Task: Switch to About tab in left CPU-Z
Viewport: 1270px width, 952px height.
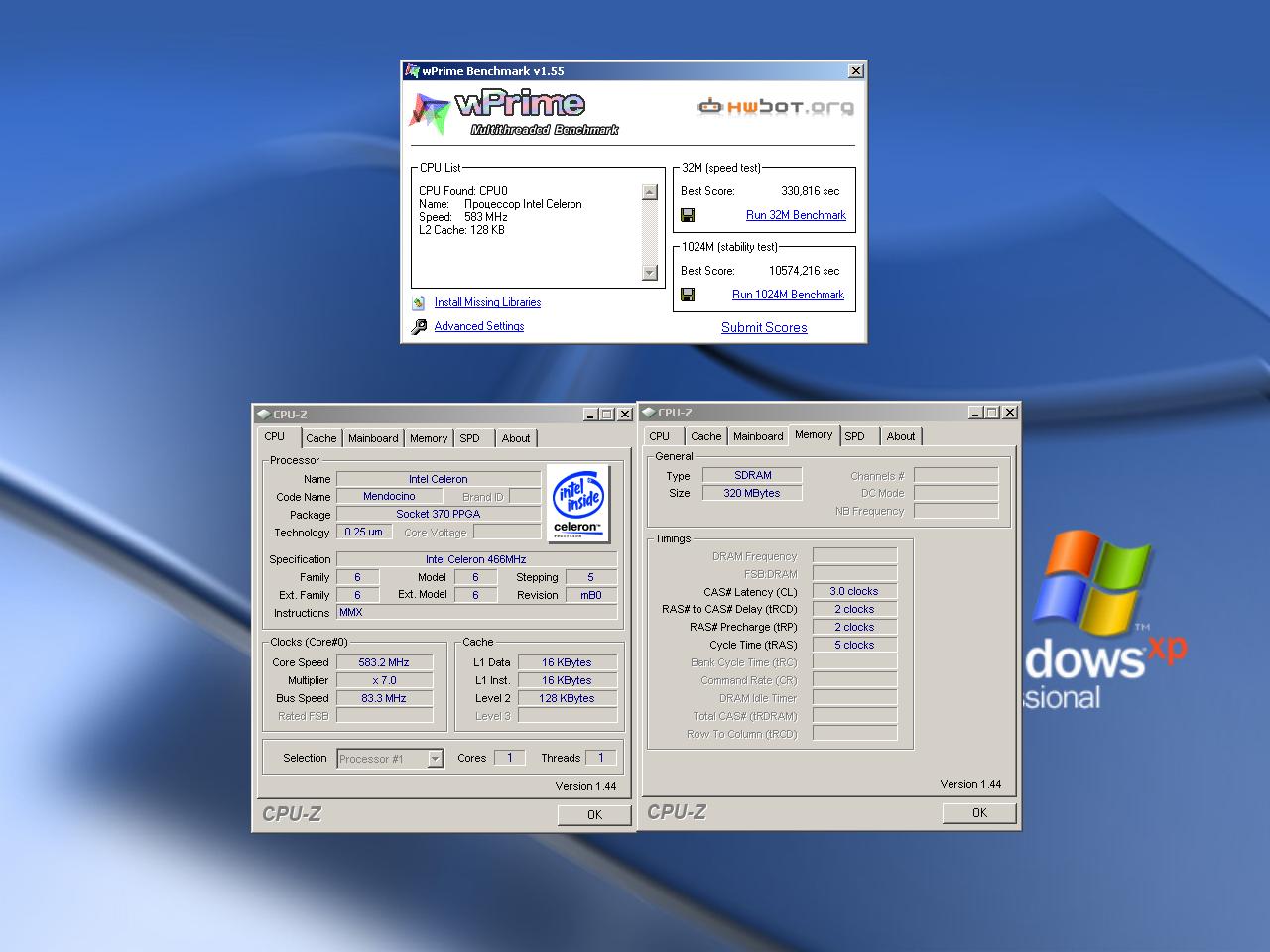Action: coord(515,438)
